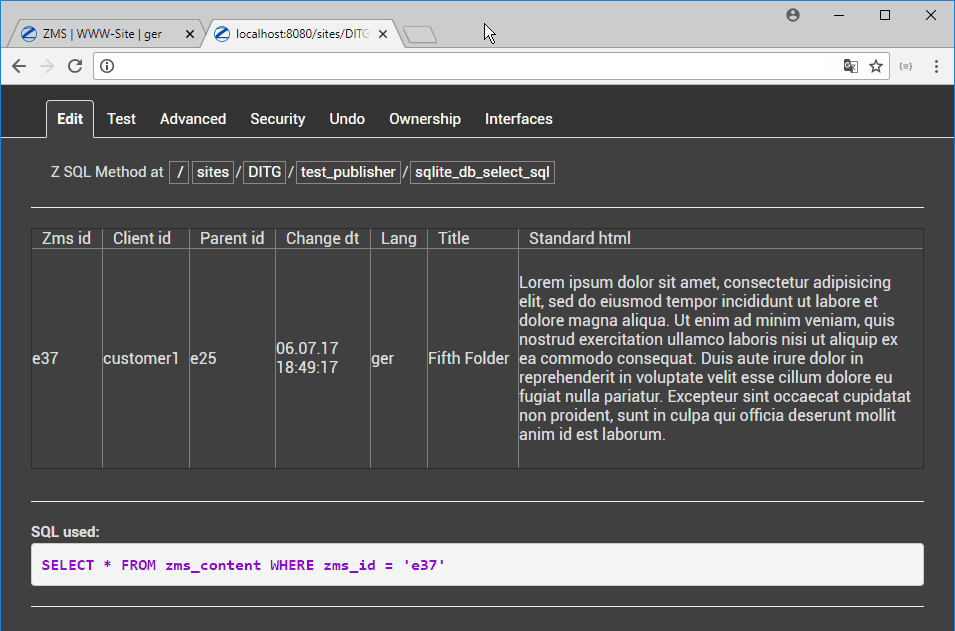Select the 'ger' language cell

click(399, 358)
